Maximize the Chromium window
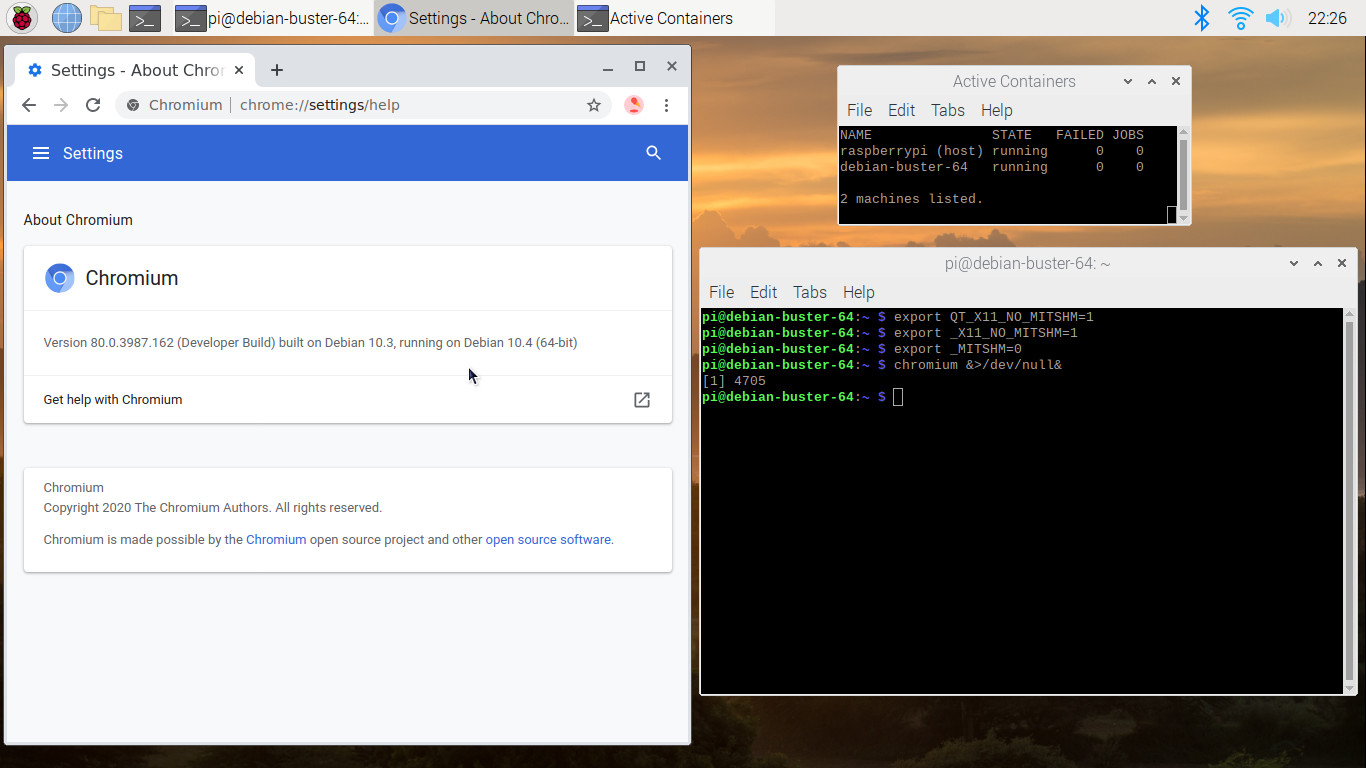 [x=640, y=67]
